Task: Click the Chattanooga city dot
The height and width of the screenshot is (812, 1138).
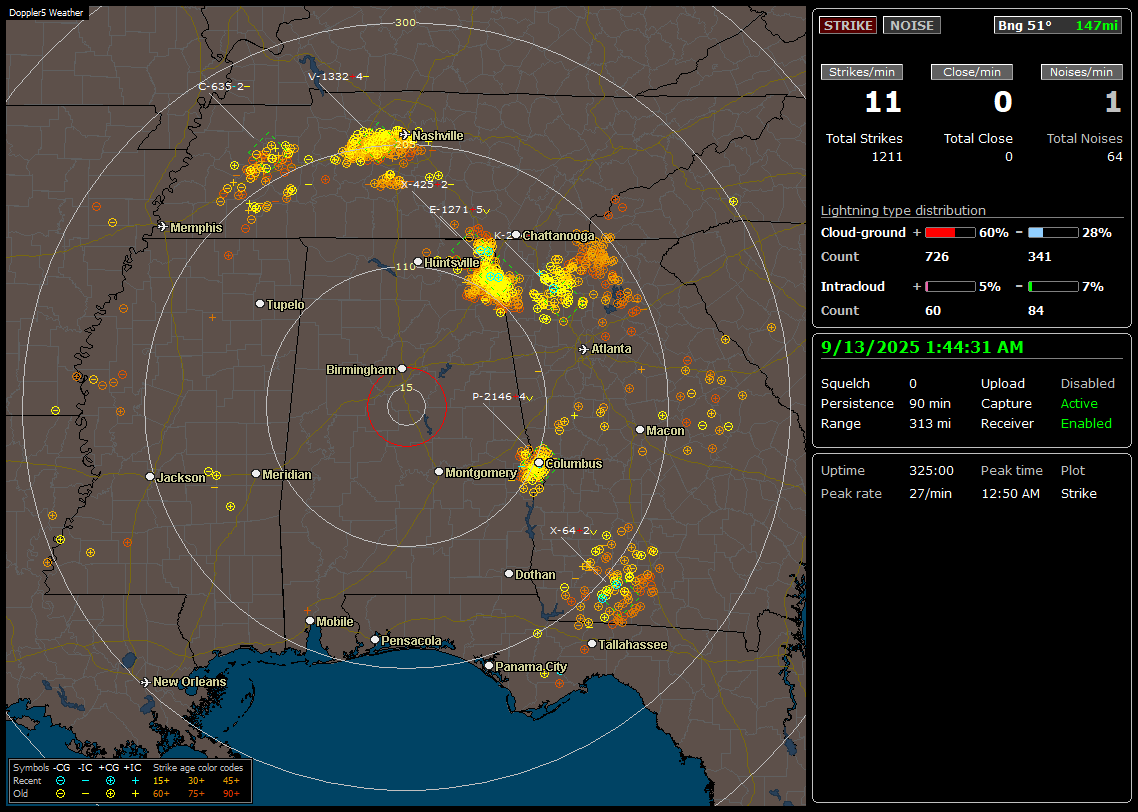Action: [516, 235]
